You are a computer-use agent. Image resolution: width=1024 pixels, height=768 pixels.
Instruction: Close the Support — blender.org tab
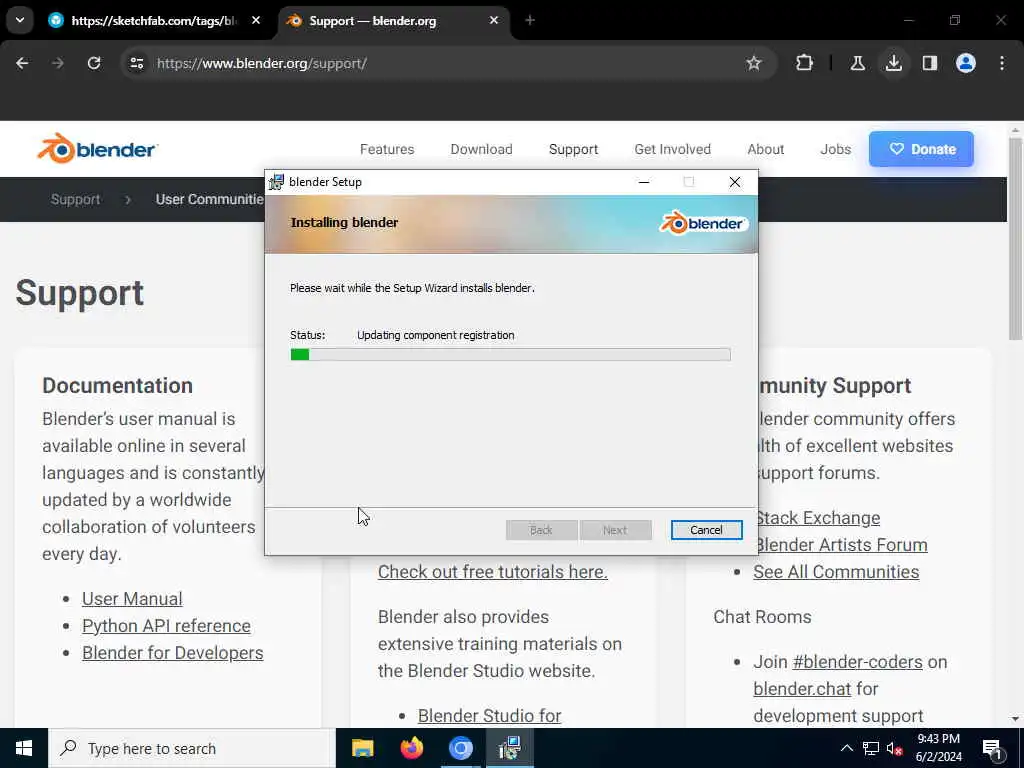(x=494, y=21)
